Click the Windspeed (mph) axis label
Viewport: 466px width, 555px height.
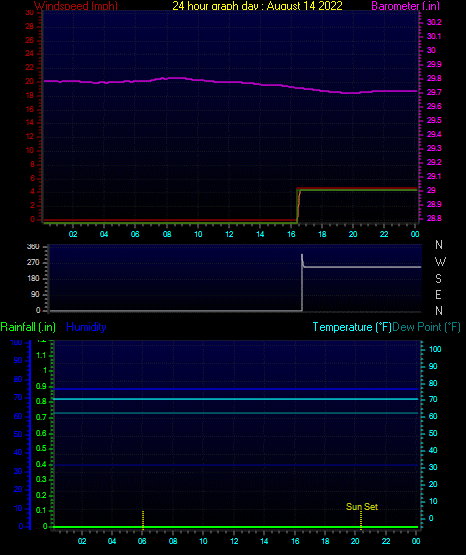[76, 6]
